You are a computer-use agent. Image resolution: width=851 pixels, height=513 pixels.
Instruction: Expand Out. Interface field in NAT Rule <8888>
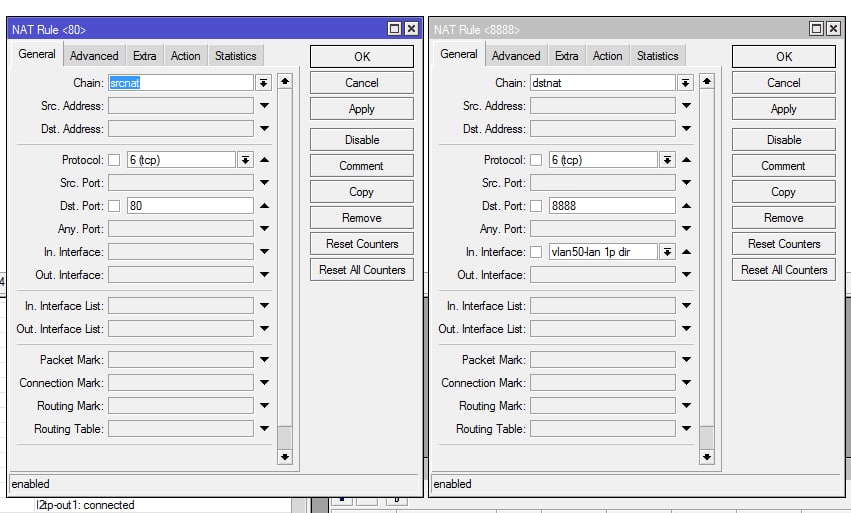click(686, 275)
